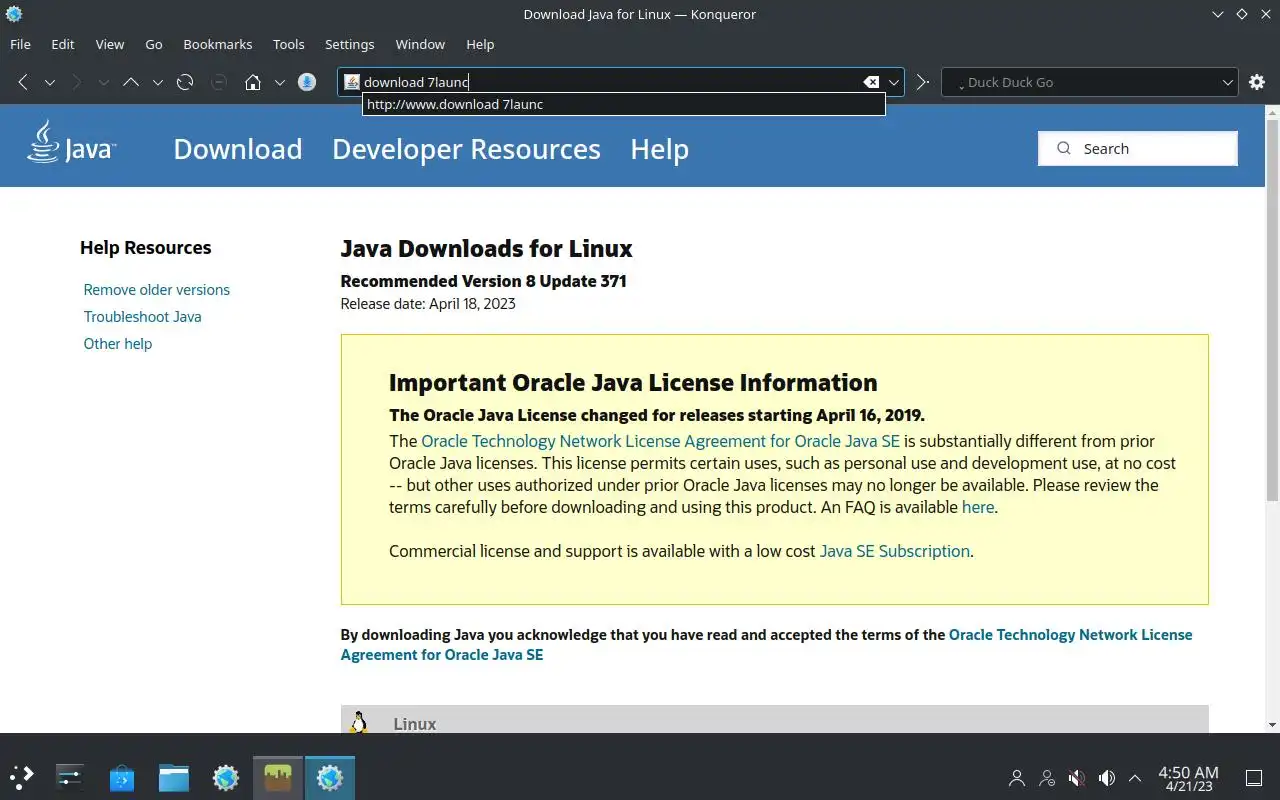Screen dimensions: 1280x800
Task: Open the View menu
Action: pyautogui.click(x=110, y=44)
